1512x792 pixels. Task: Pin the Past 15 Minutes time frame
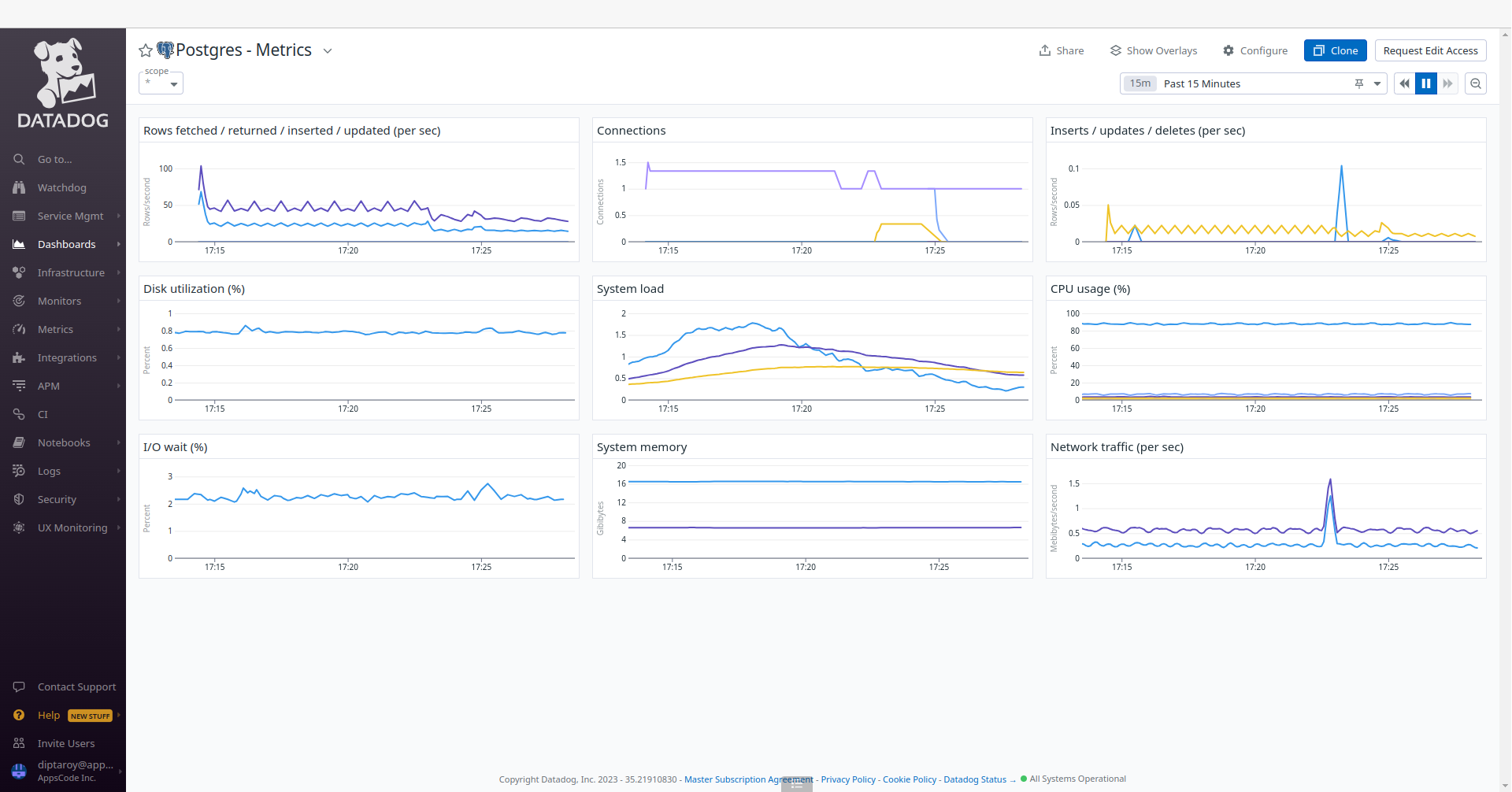click(x=1360, y=83)
